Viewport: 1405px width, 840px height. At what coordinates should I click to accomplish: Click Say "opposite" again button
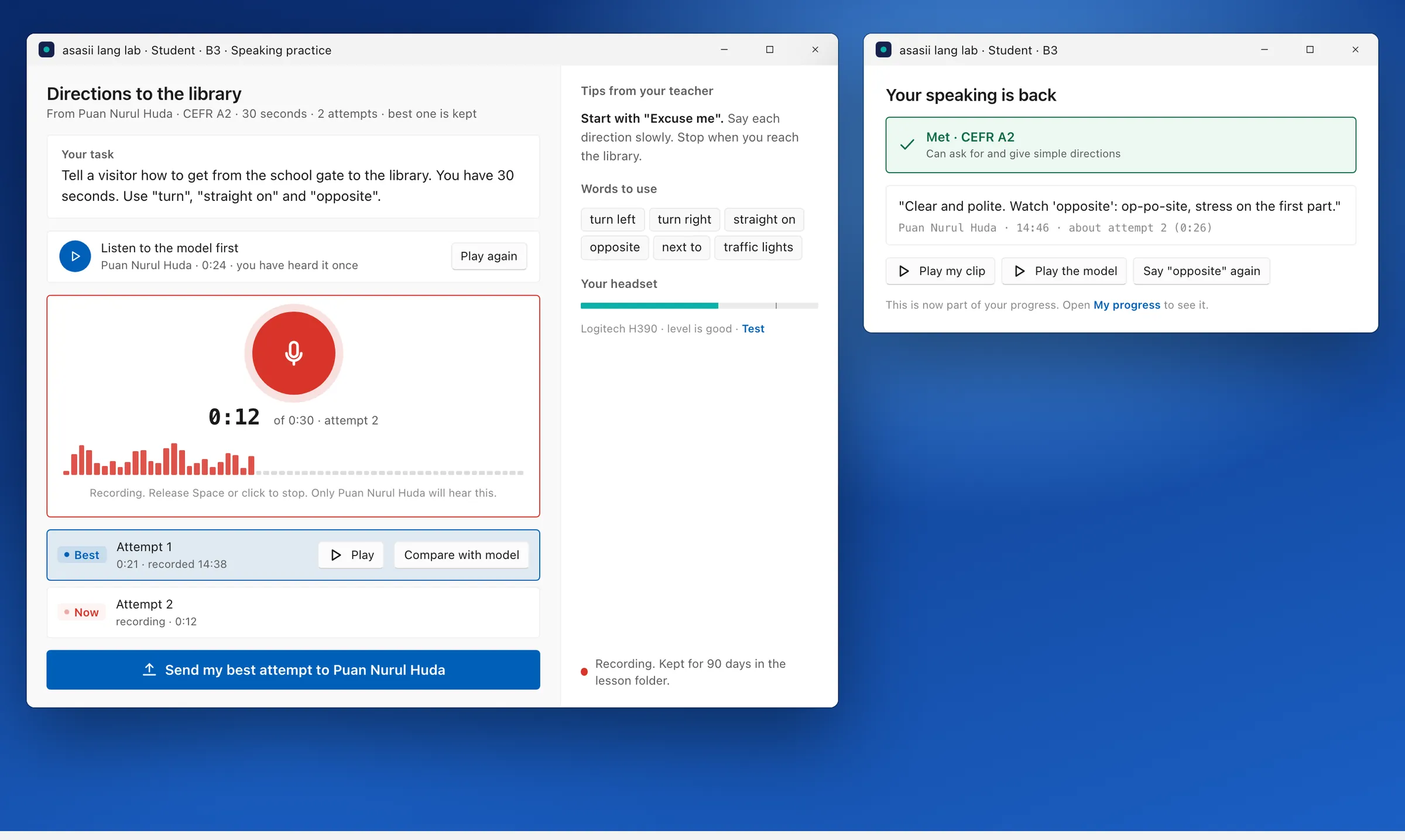(x=1201, y=271)
